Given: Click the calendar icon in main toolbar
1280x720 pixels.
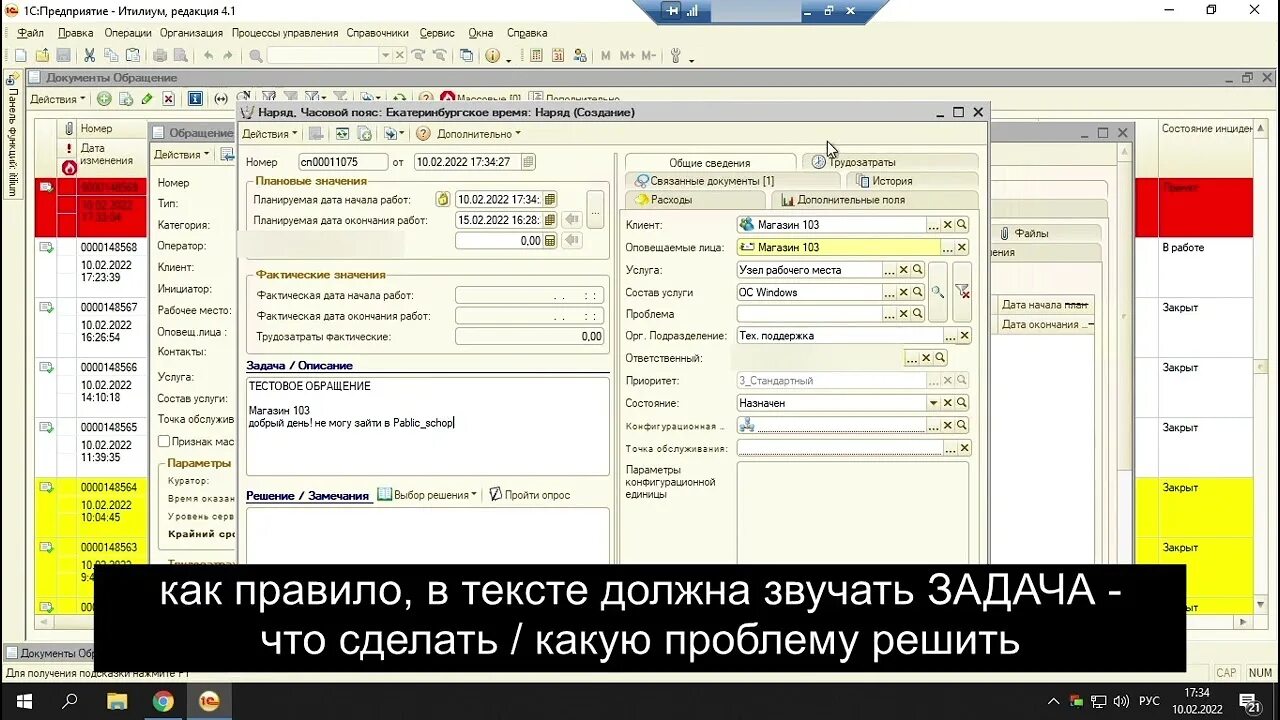Looking at the screenshot, I should click(x=558, y=56).
